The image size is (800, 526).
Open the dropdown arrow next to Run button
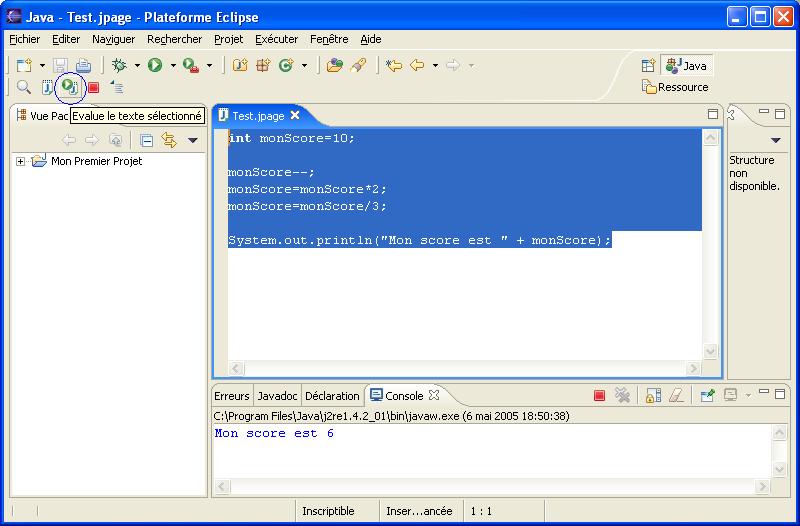172,66
